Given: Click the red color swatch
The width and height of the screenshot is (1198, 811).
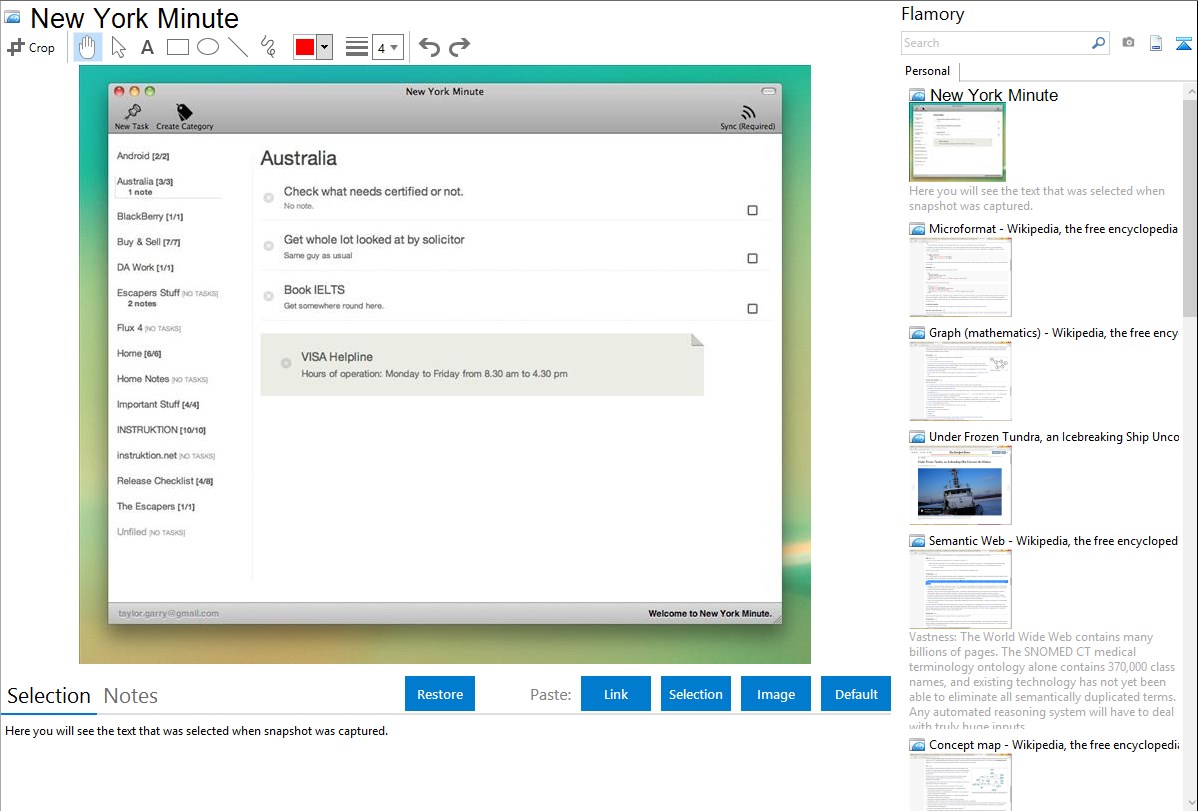Looking at the screenshot, I should [x=305, y=47].
